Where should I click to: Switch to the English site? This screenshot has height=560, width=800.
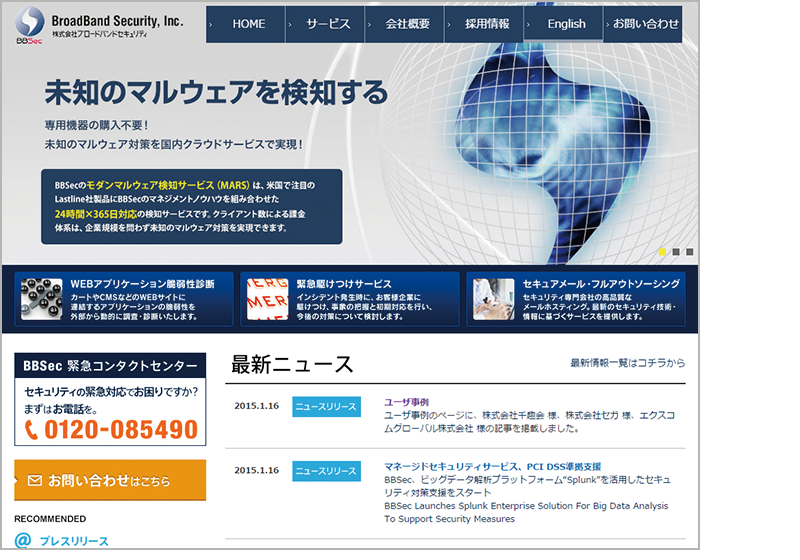(564, 24)
